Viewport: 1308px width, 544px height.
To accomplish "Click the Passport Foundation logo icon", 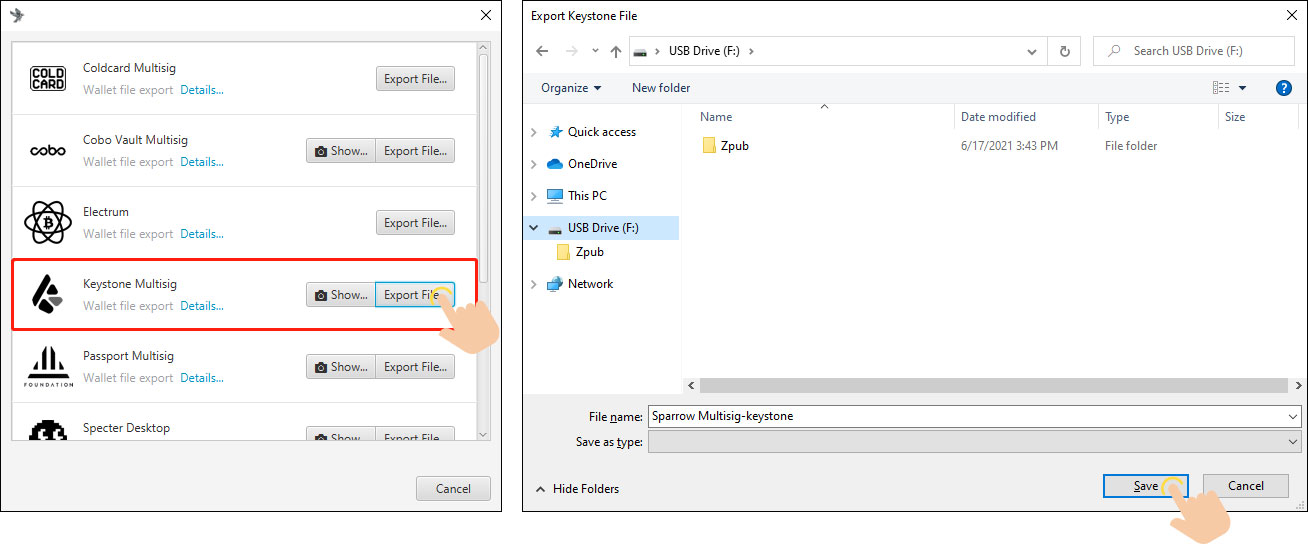I will [48, 367].
